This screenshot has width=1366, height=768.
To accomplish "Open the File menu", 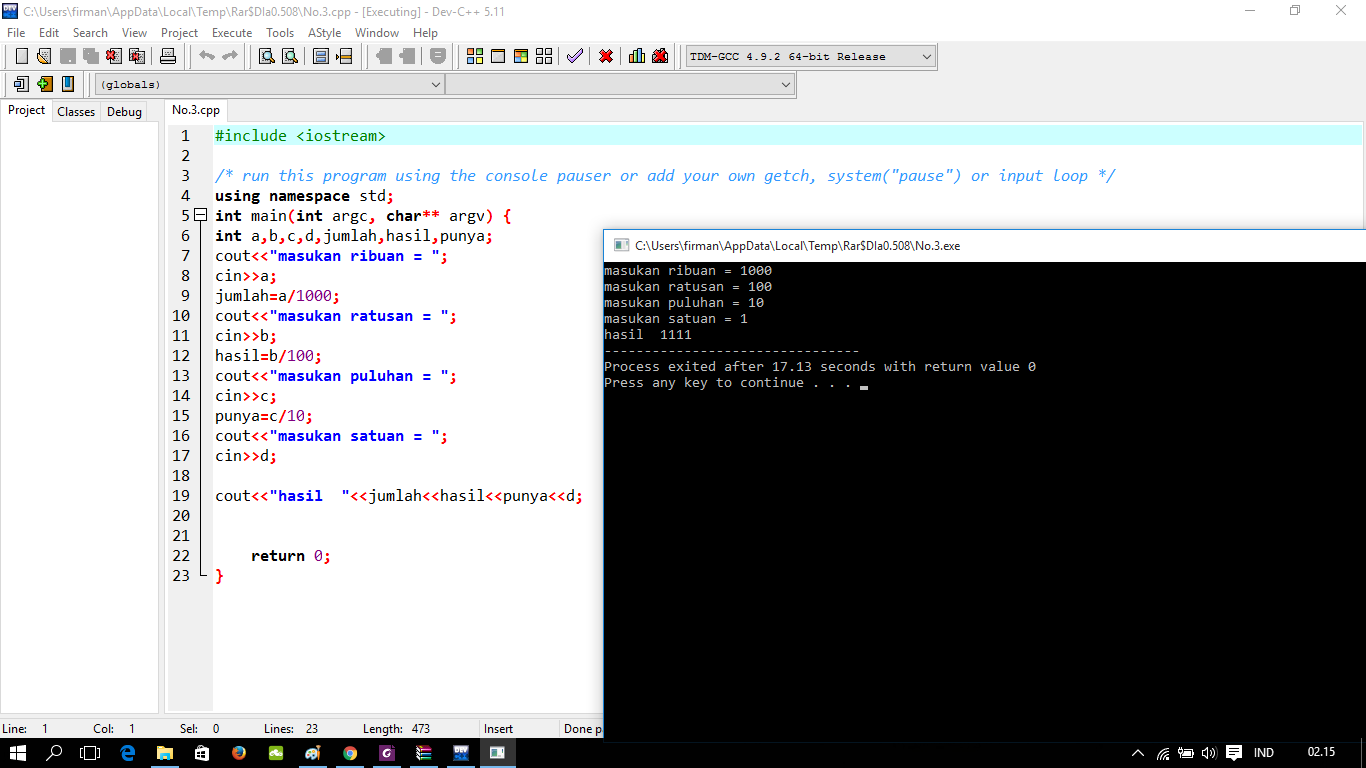I will point(16,32).
